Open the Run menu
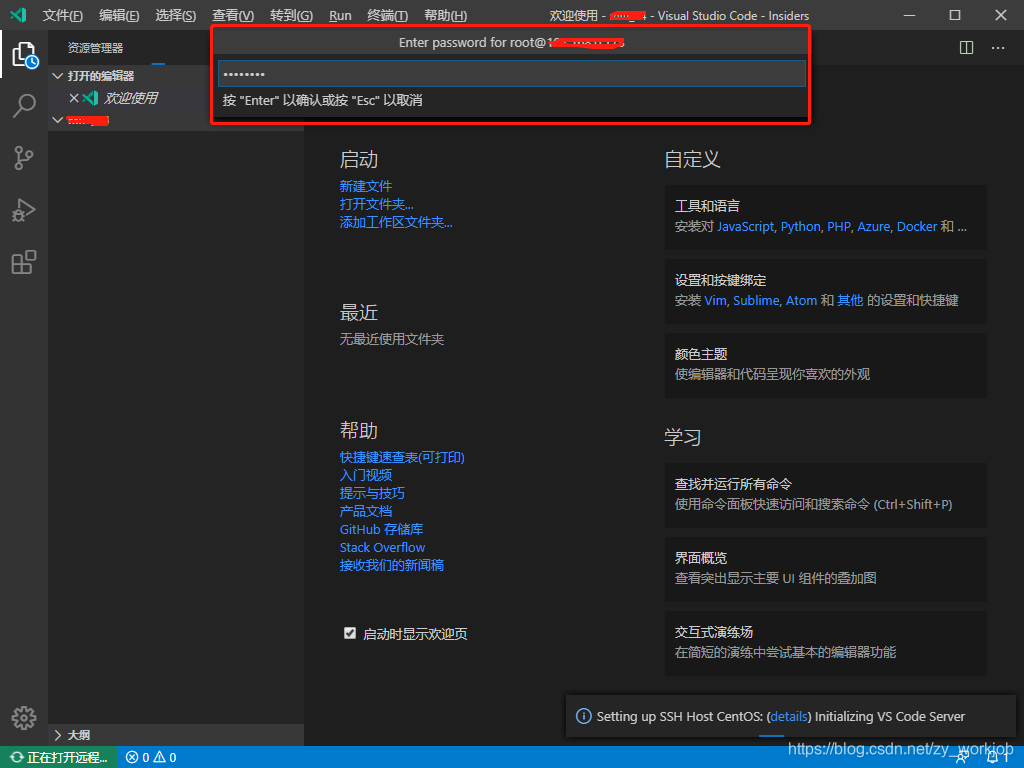Screen dimensions: 1024x768 click(340, 16)
